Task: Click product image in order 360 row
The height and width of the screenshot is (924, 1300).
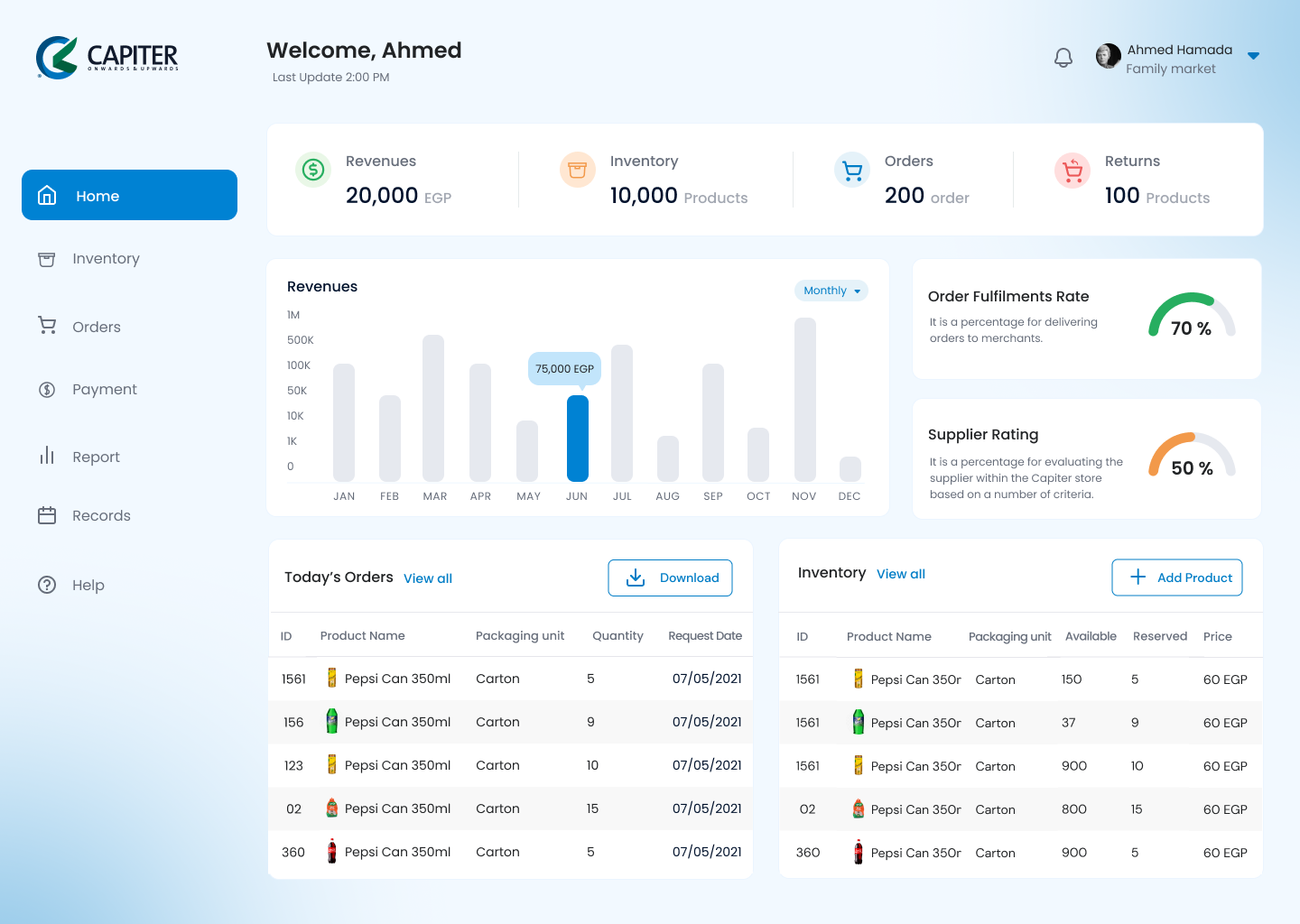Action: [x=331, y=851]
